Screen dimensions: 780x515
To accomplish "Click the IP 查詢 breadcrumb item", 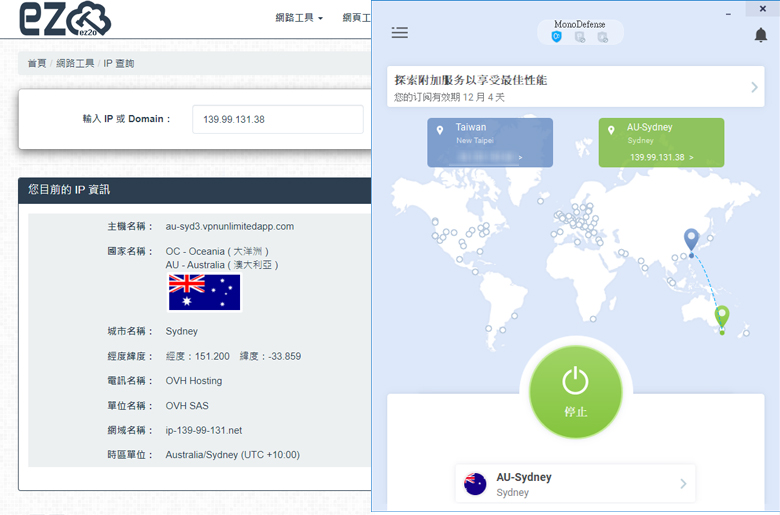I will tap(119, 63).
